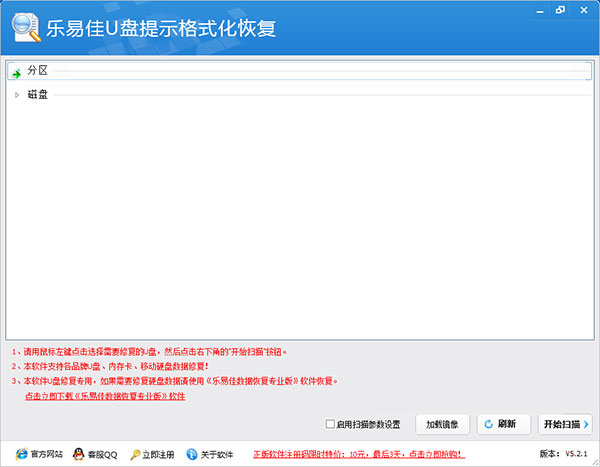This screenshot has height=467, width=600.
Task: Open the 官方网站 link
Action: (47, 454)
